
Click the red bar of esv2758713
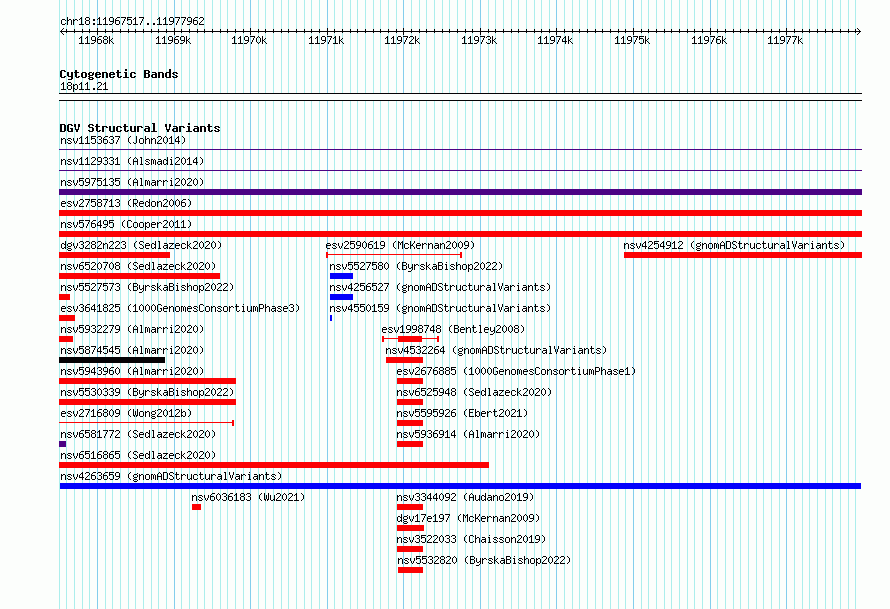point(460,213)
